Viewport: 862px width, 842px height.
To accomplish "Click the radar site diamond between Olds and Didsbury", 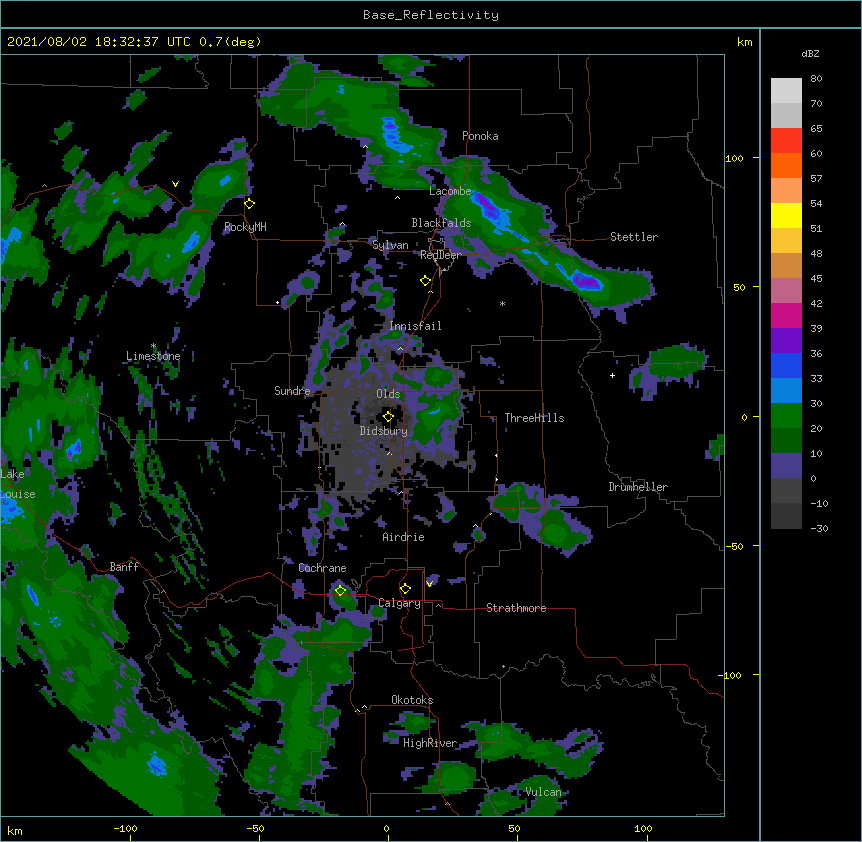I will 388,417.
